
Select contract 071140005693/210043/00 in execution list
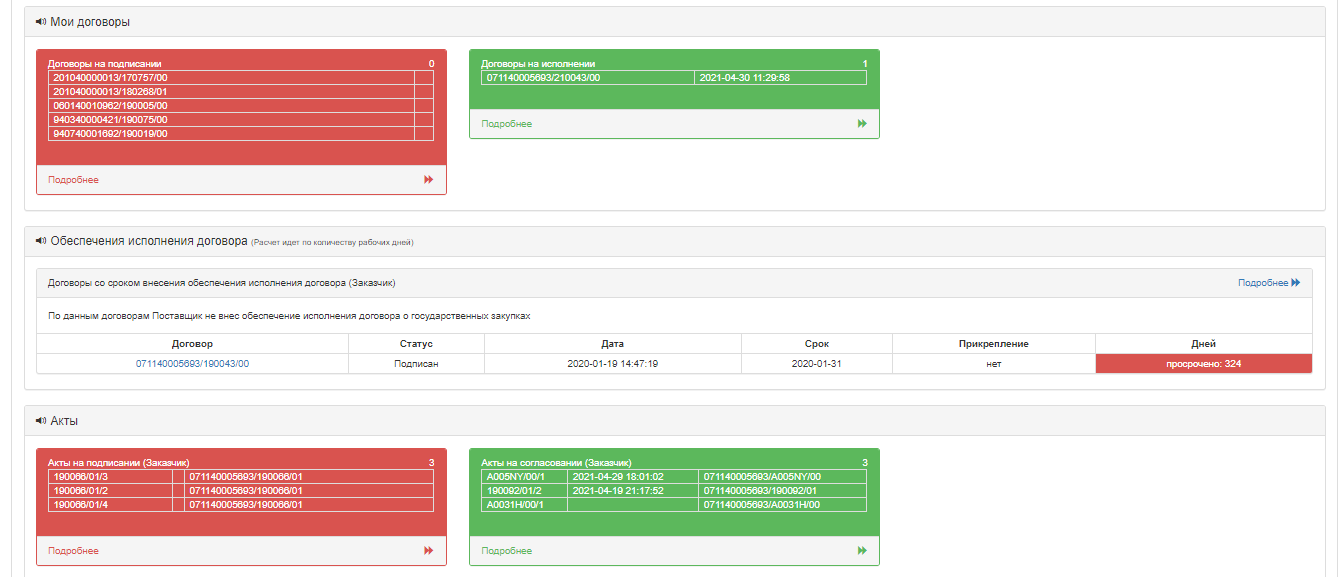pos(543,78)
